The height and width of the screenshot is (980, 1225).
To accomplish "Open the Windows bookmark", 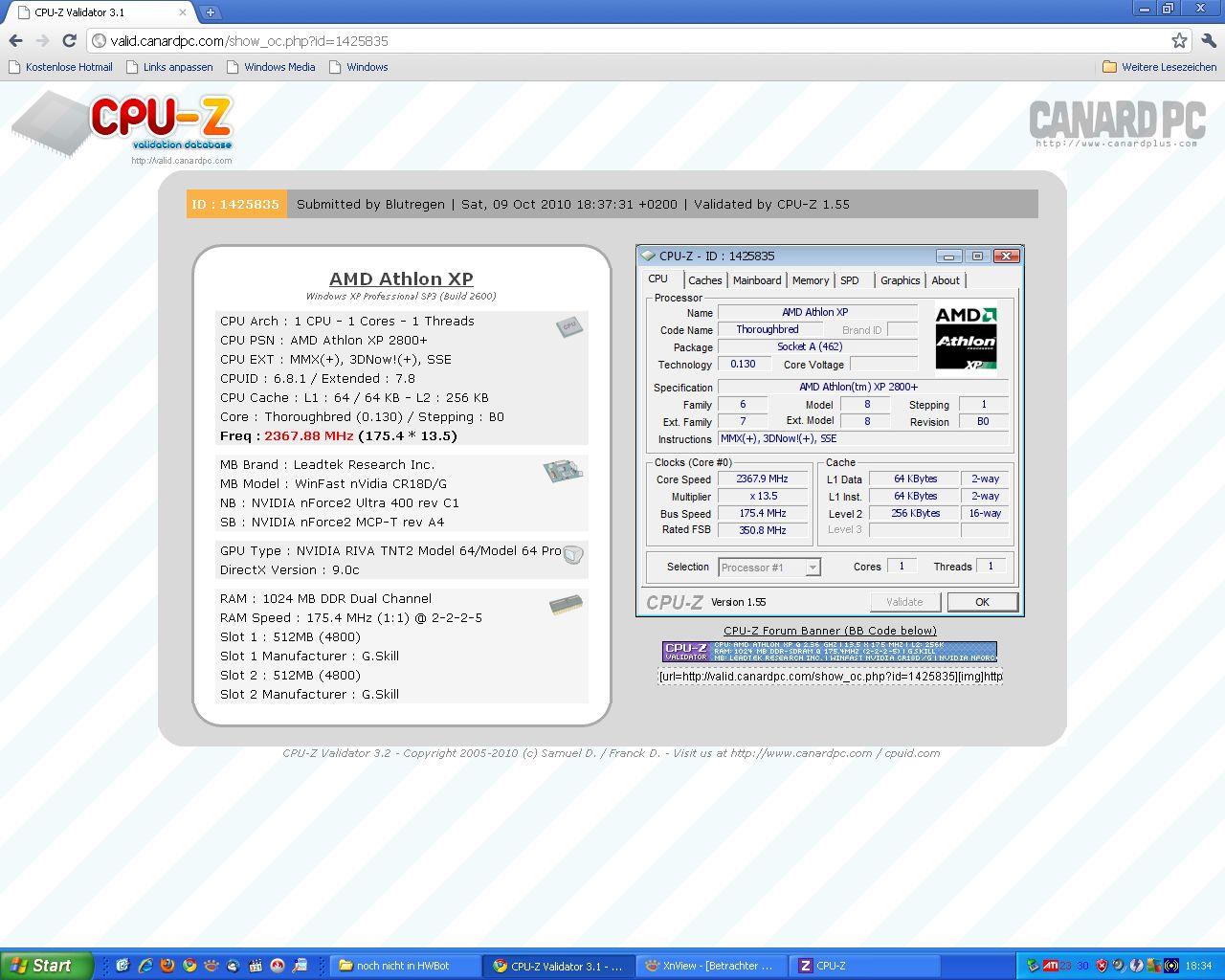I will [358, 67].
